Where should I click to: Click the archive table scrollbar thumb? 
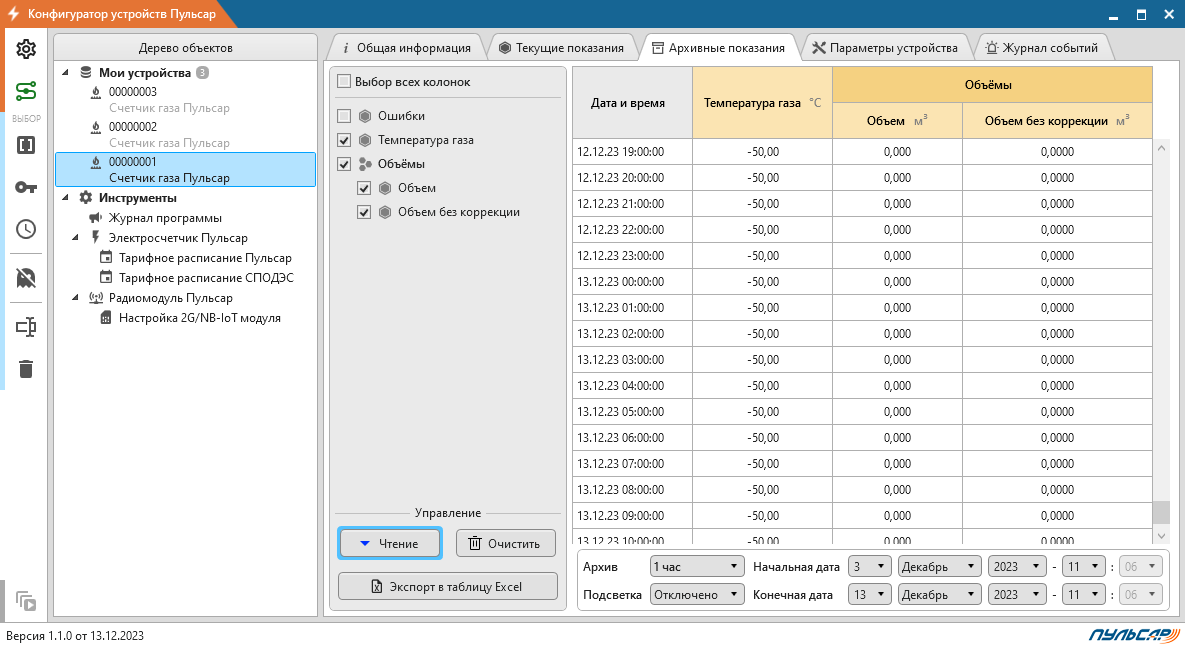[1162, 513]
